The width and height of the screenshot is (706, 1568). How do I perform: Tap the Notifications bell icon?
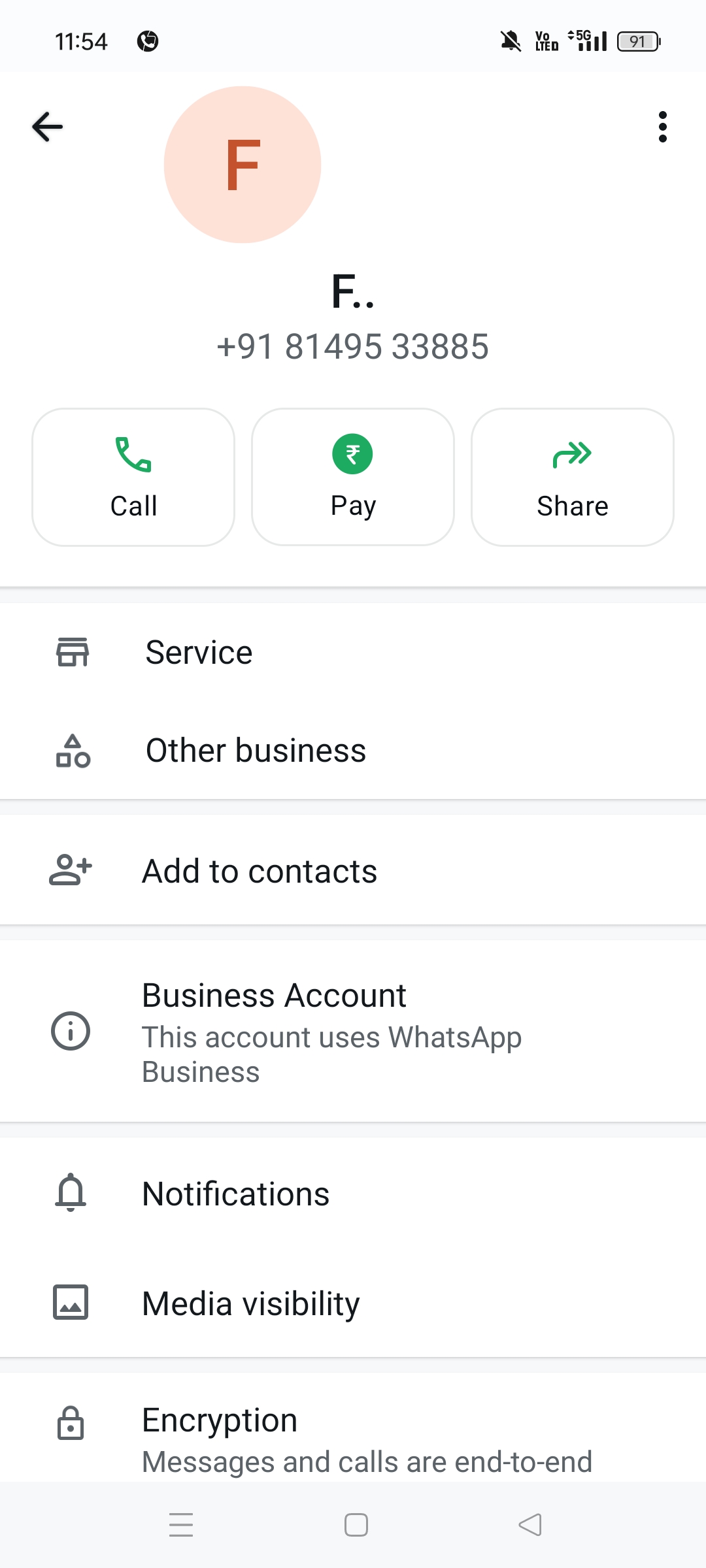[71, 1193]
